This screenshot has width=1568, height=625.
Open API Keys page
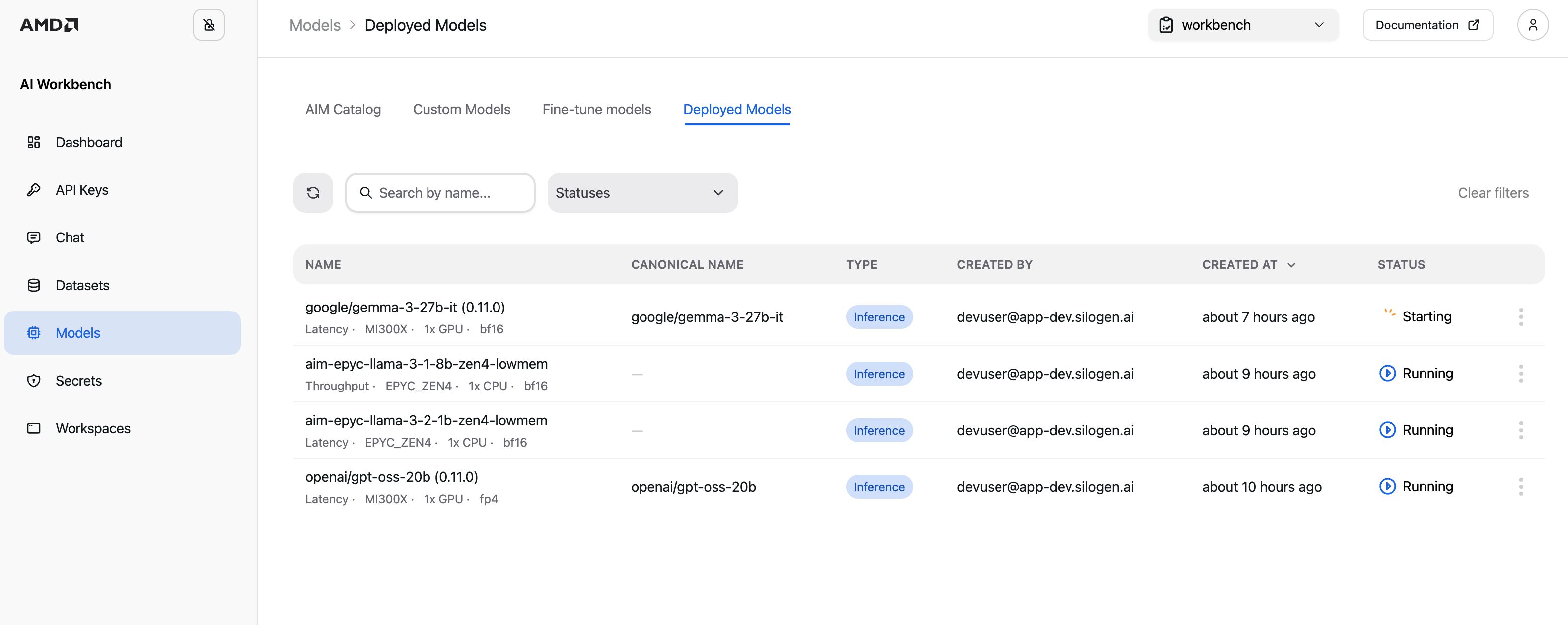(122, 189)
